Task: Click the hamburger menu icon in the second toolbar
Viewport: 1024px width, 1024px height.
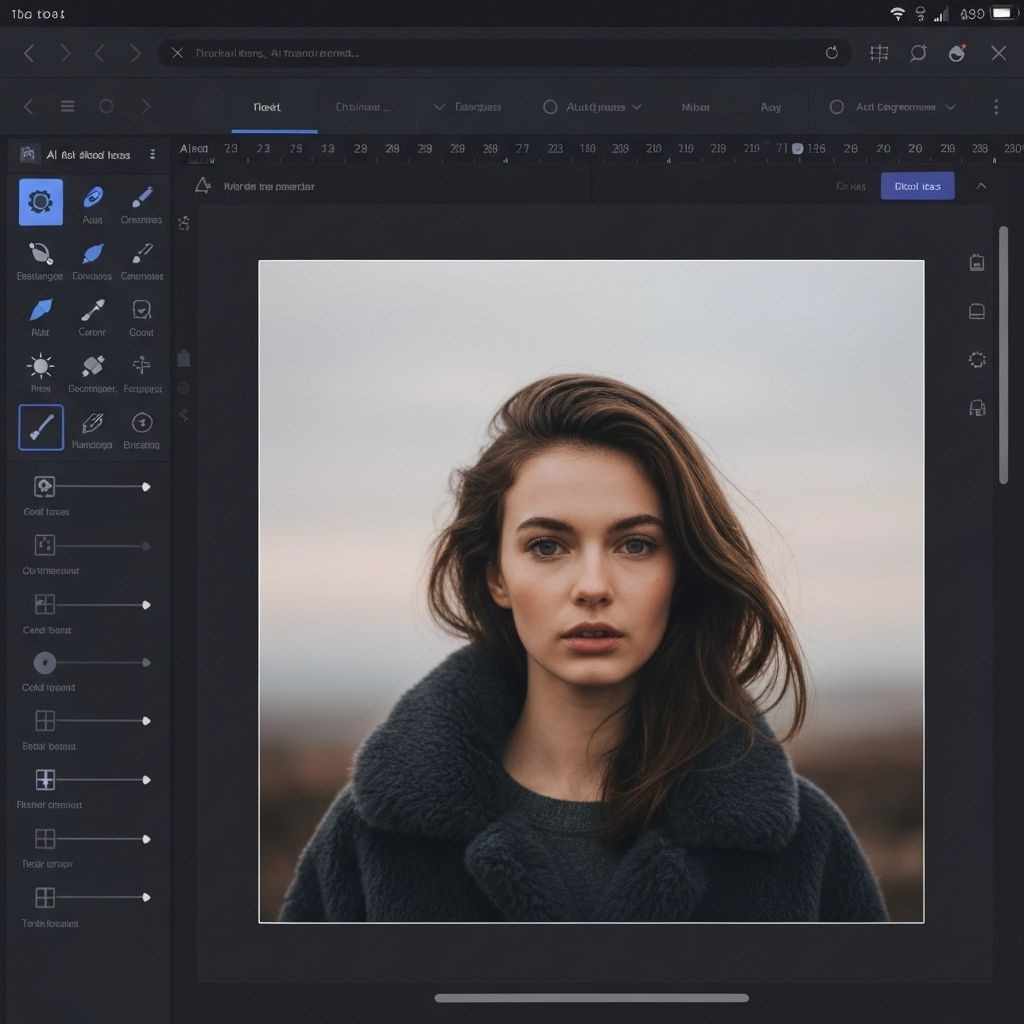Action: click(68, 107)
